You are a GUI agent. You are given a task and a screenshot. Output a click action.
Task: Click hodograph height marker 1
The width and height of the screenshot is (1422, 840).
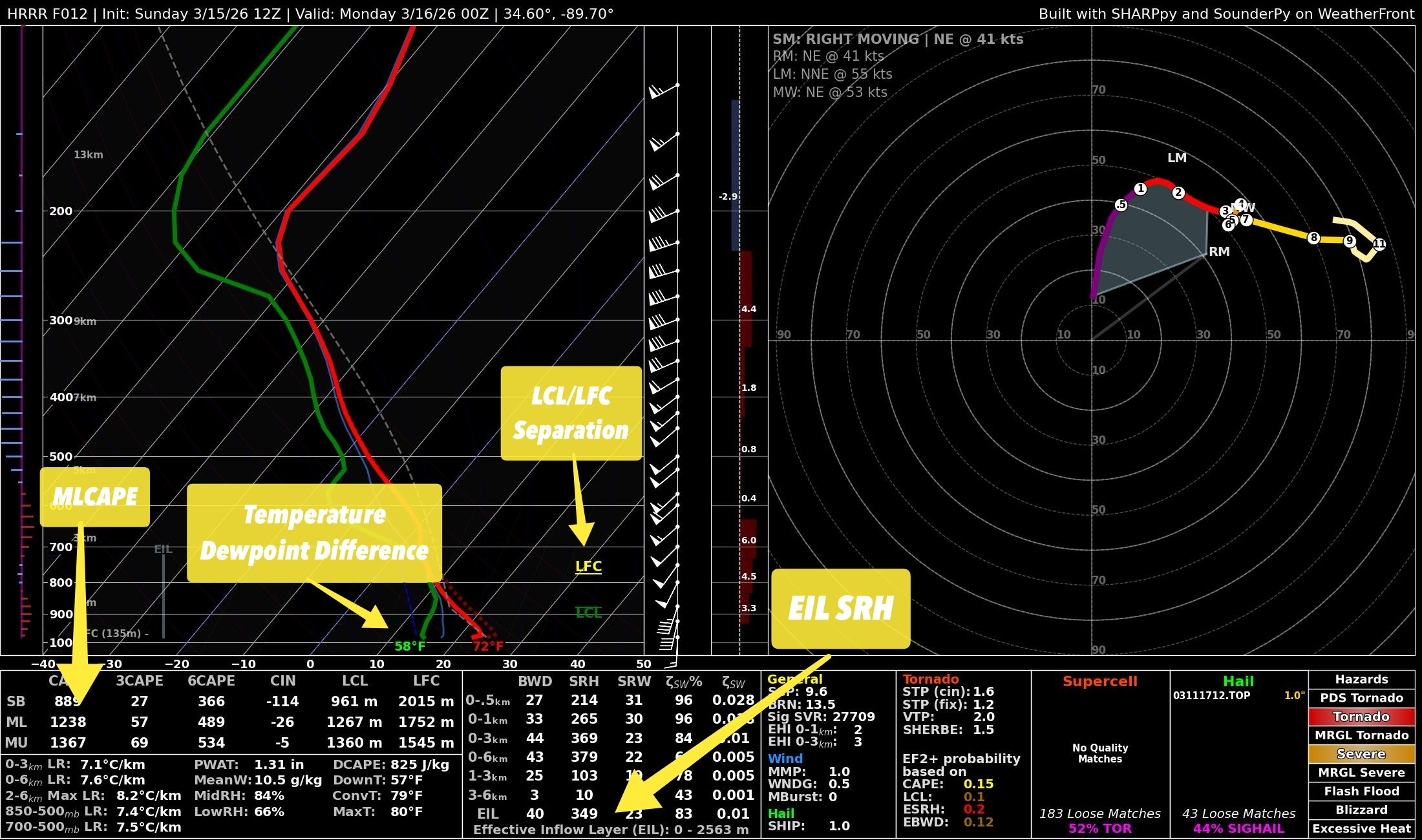tap(1140, 189)
